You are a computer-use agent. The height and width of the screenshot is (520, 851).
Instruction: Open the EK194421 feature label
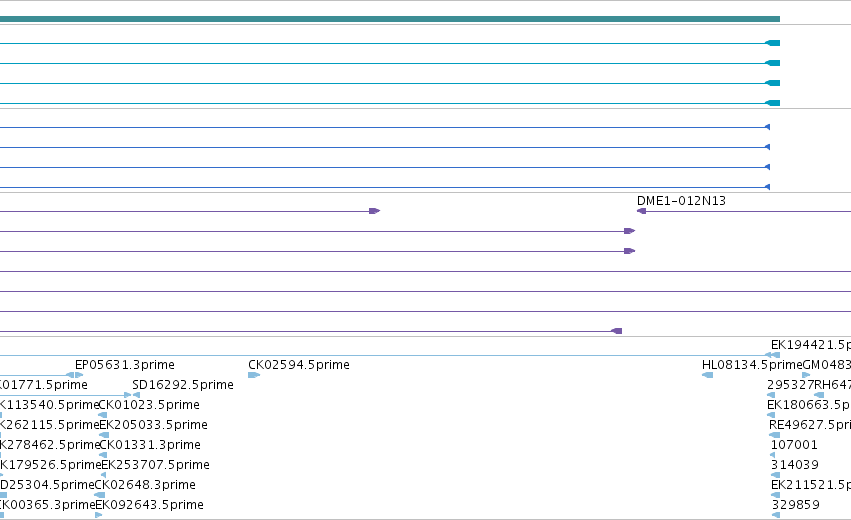(x=811, y=345)
